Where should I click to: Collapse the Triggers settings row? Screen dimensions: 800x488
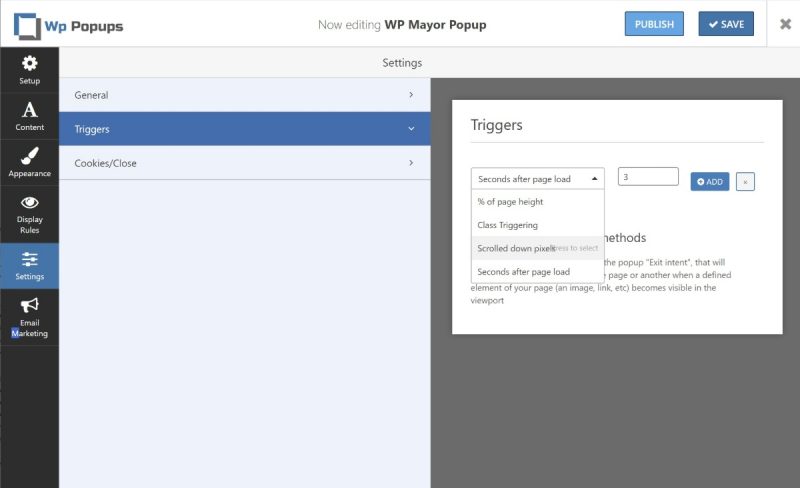point(245,129)
